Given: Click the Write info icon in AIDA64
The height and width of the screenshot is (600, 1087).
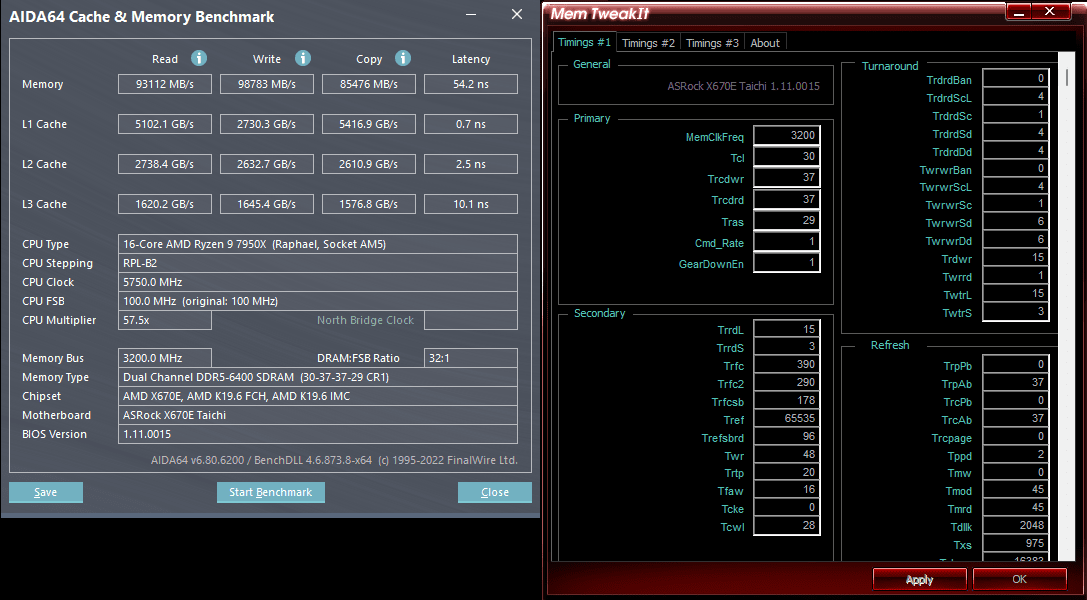Looking at the screenshot, I should click(x=303, y=58).
